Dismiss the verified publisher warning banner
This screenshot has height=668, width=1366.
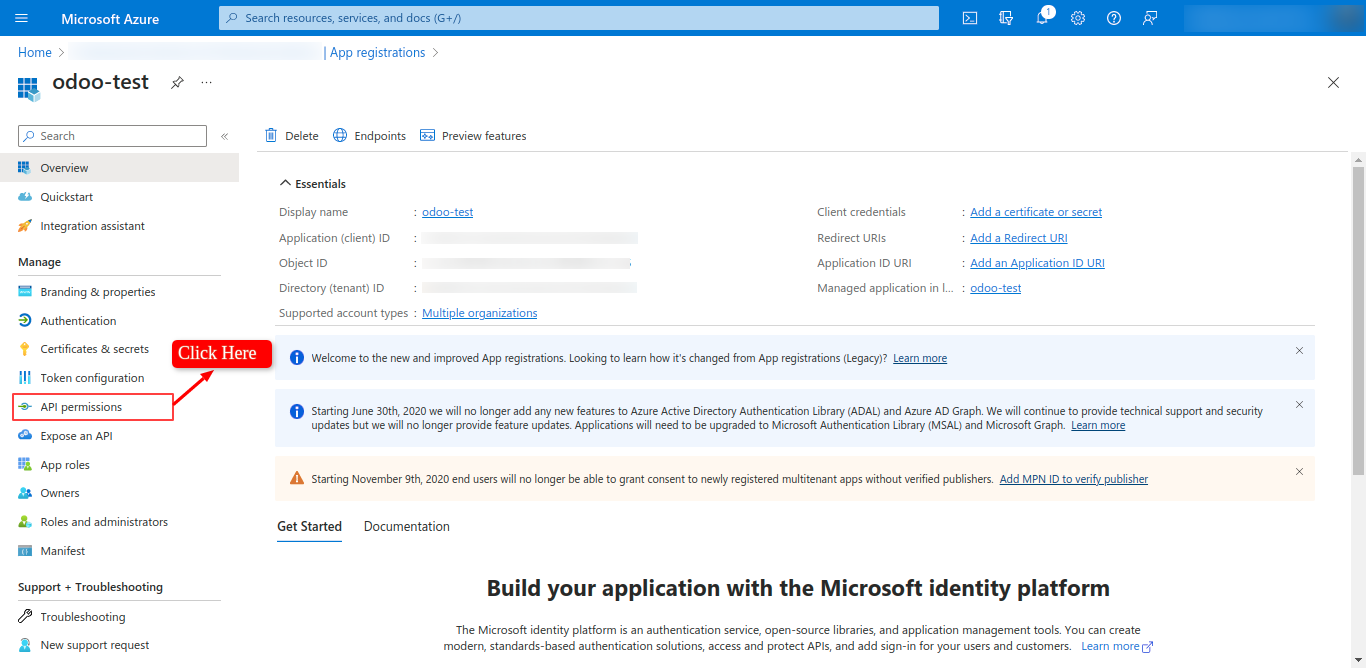1299,472
